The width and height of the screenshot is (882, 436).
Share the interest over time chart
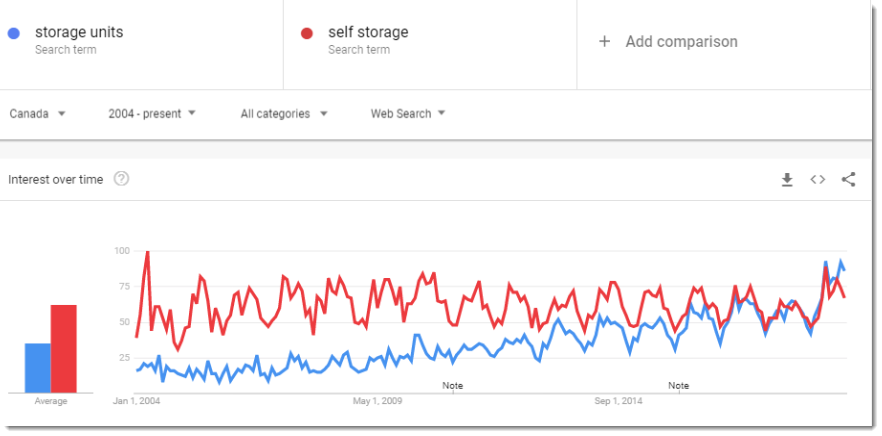tap(848, 179)
